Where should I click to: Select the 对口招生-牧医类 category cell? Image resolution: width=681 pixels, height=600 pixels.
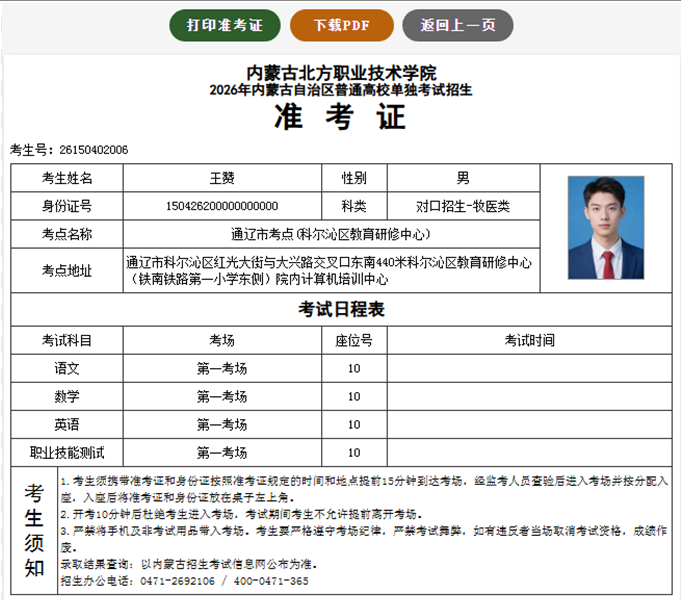tap(462, 206)
